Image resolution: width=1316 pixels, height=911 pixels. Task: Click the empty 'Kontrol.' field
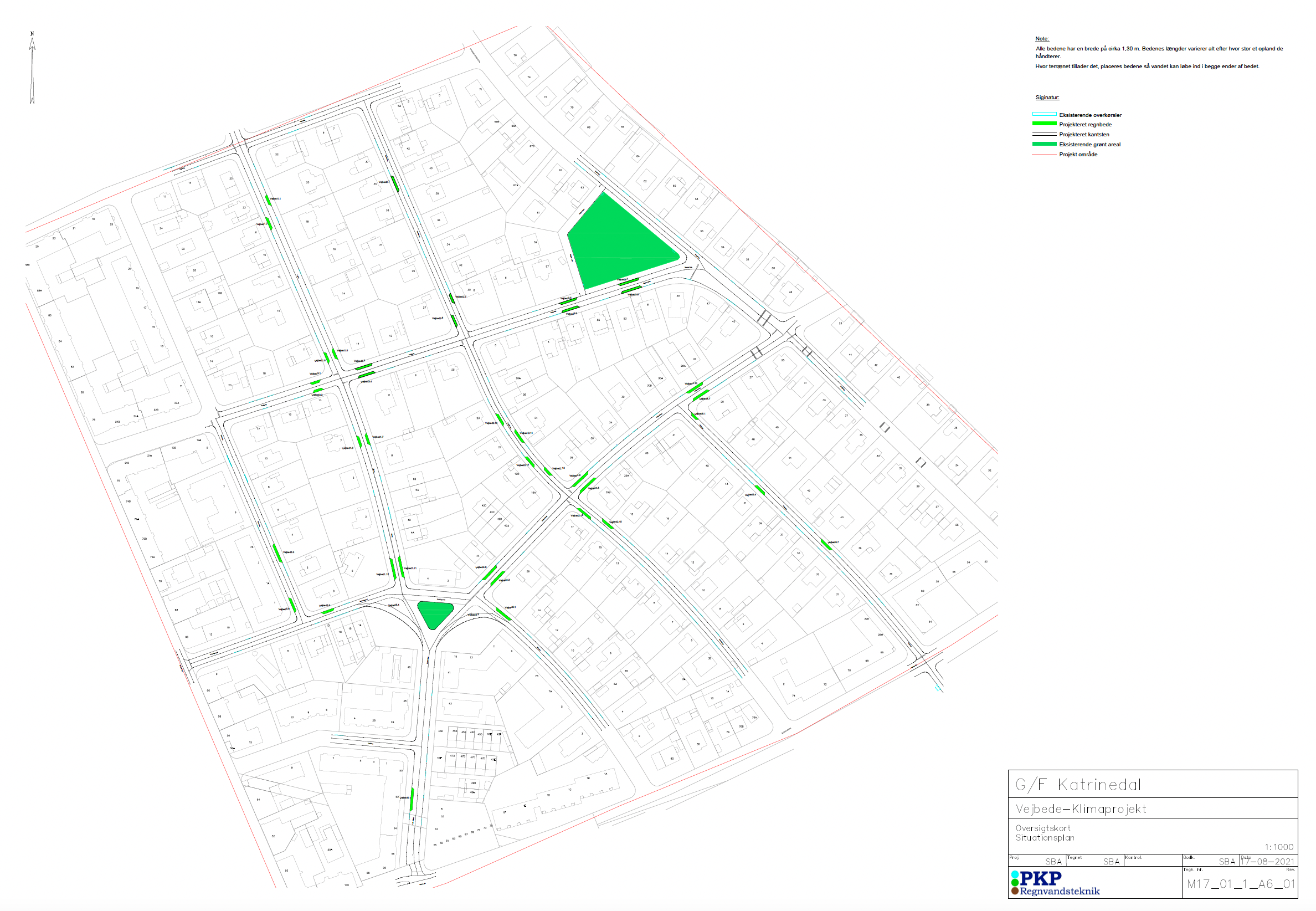point(1152,860)
